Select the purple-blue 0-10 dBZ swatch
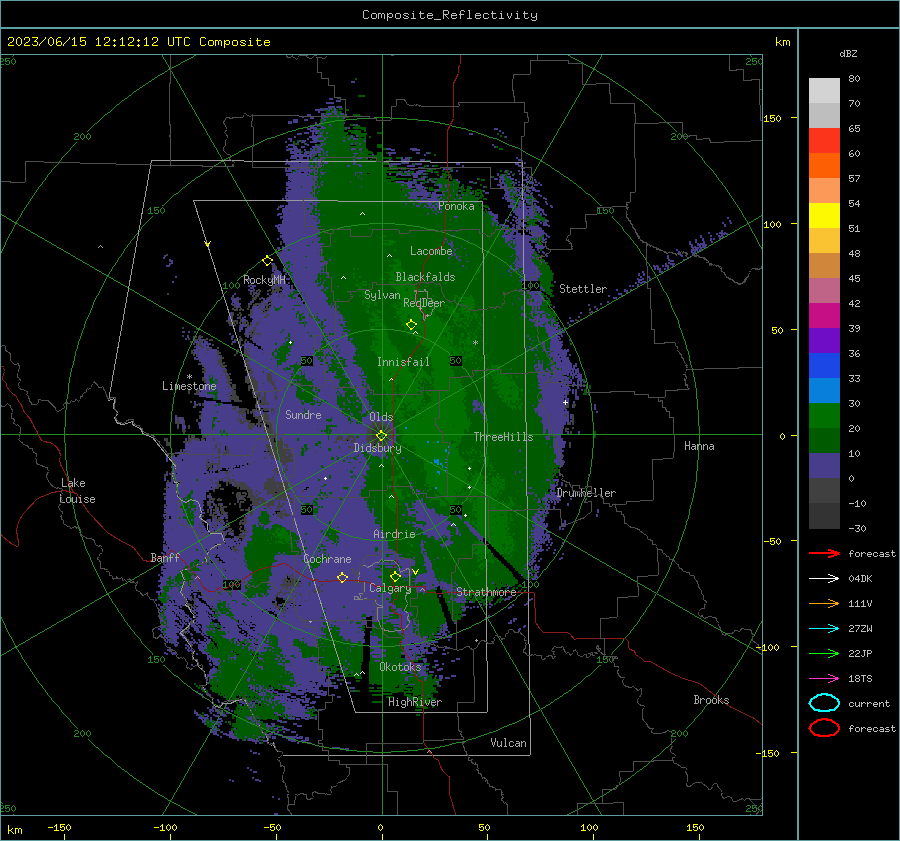Image resolution: width=900 pixels, height=841 pixels. click(x=824, y=466)
